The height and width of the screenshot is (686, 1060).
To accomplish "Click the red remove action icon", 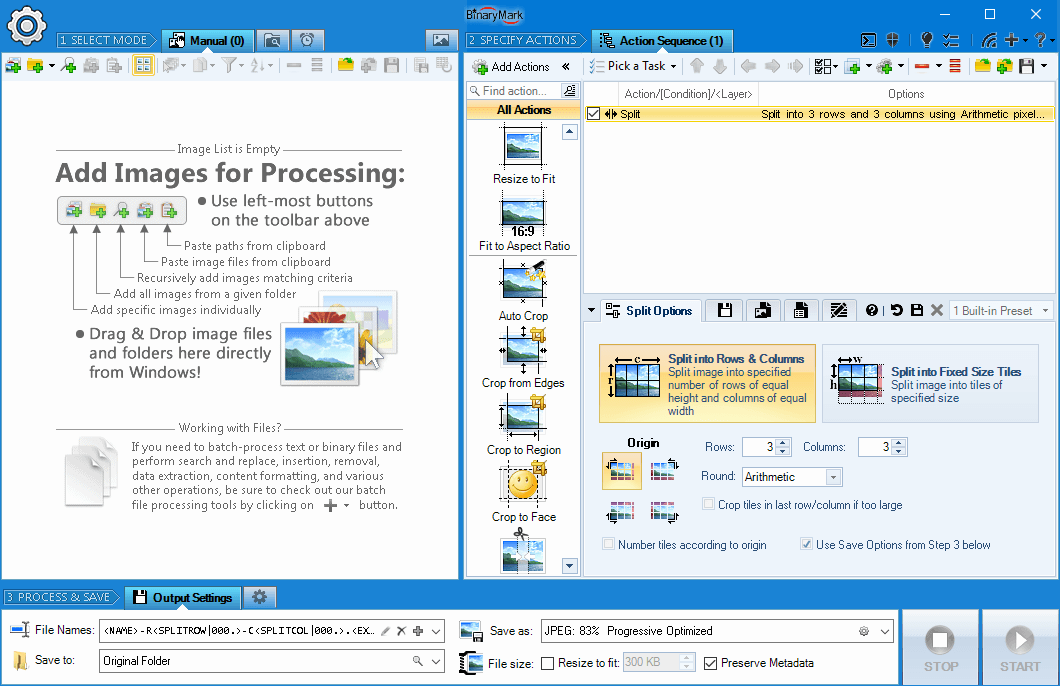I will [x=921, y=66].
